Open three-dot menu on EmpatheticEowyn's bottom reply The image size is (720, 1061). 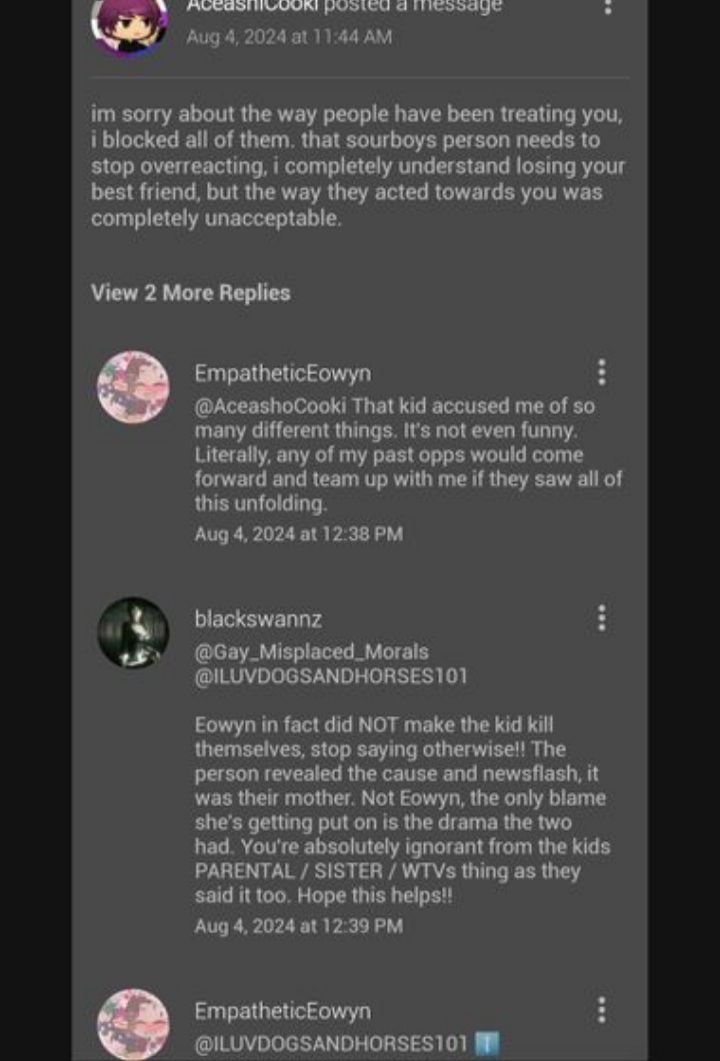click(x=601, y=1010)
